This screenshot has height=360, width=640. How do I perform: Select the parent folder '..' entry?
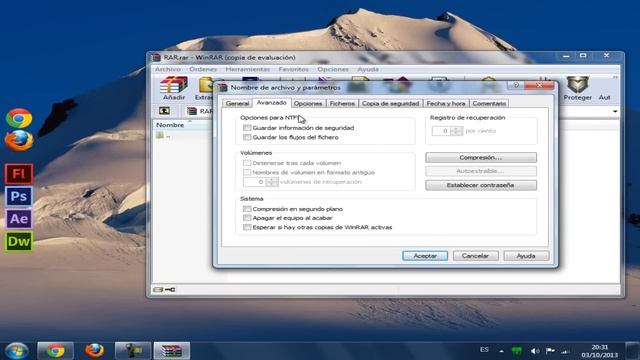tap(163, 136)
